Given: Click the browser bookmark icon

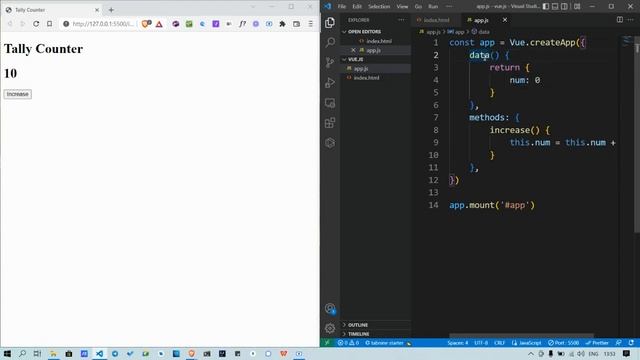Looking at the screenshot, I should pos(49,24).
